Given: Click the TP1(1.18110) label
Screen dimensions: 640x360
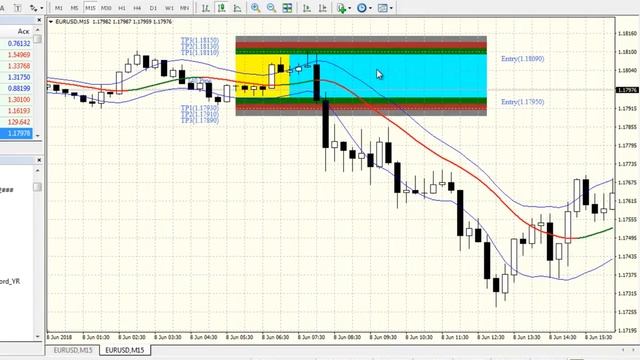Looking at the screenshot, I should 200,53.
